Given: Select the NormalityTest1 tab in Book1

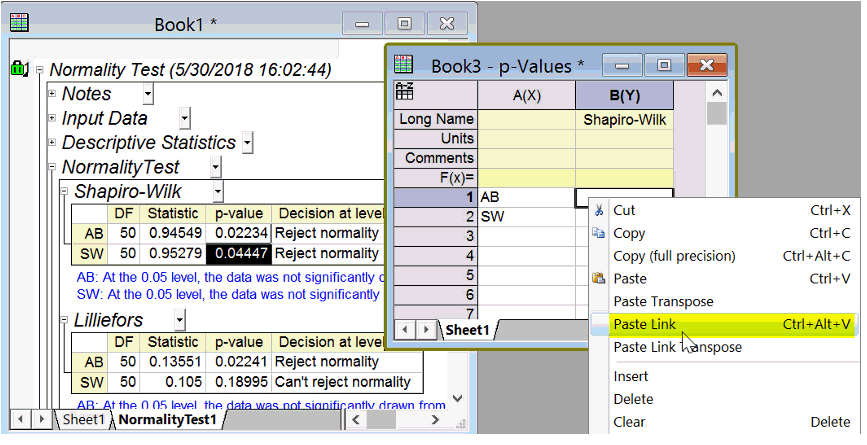Looking at the screenshot, I should (168, 420).
